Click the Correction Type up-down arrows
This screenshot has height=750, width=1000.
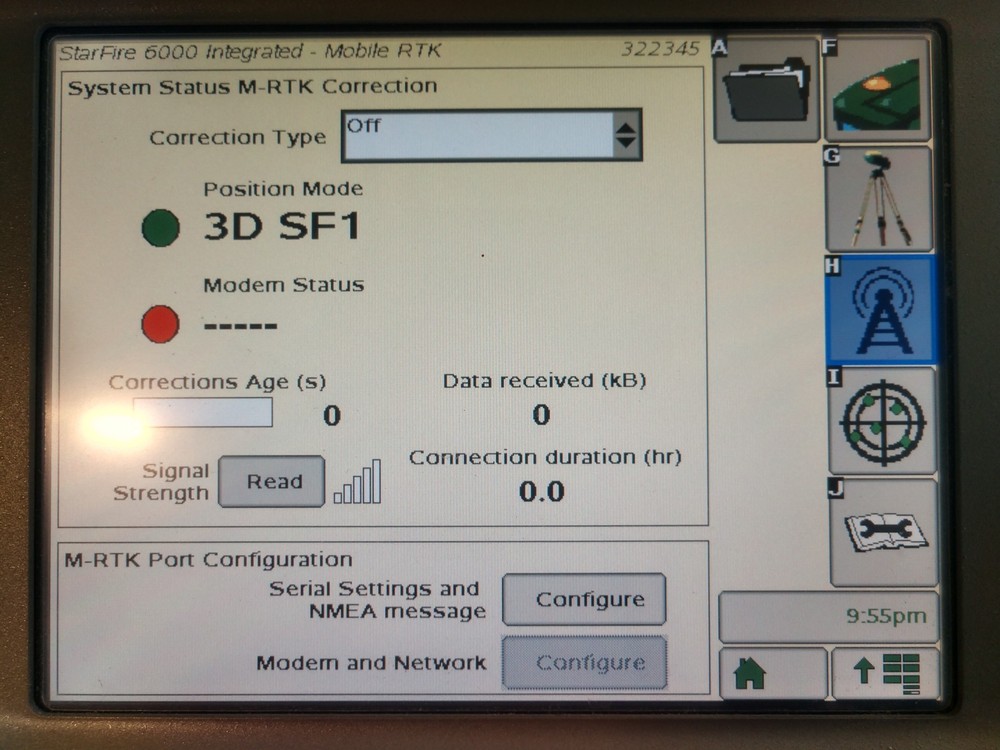tap(626, 135)
